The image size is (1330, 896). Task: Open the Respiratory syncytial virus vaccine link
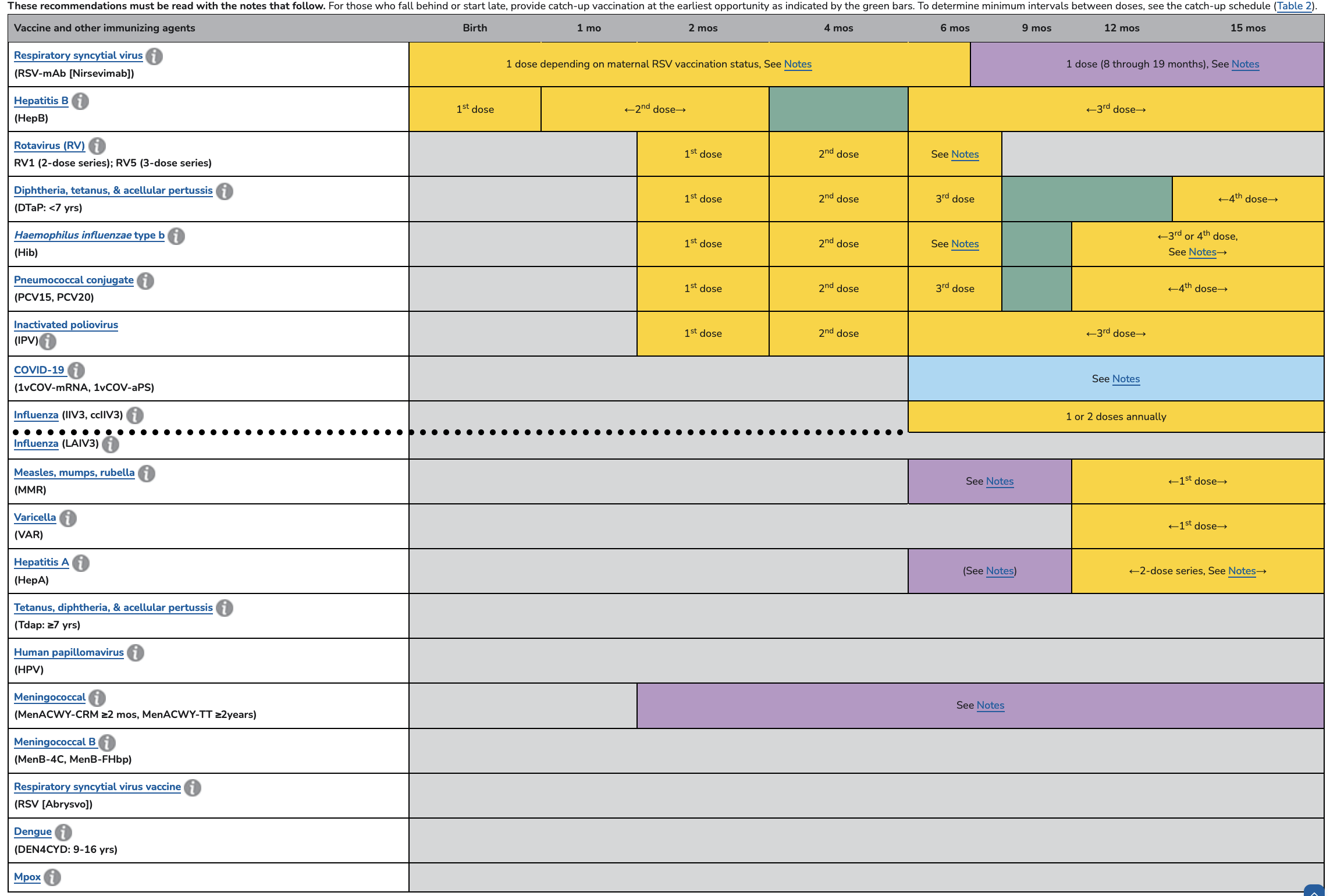[97, 787]
